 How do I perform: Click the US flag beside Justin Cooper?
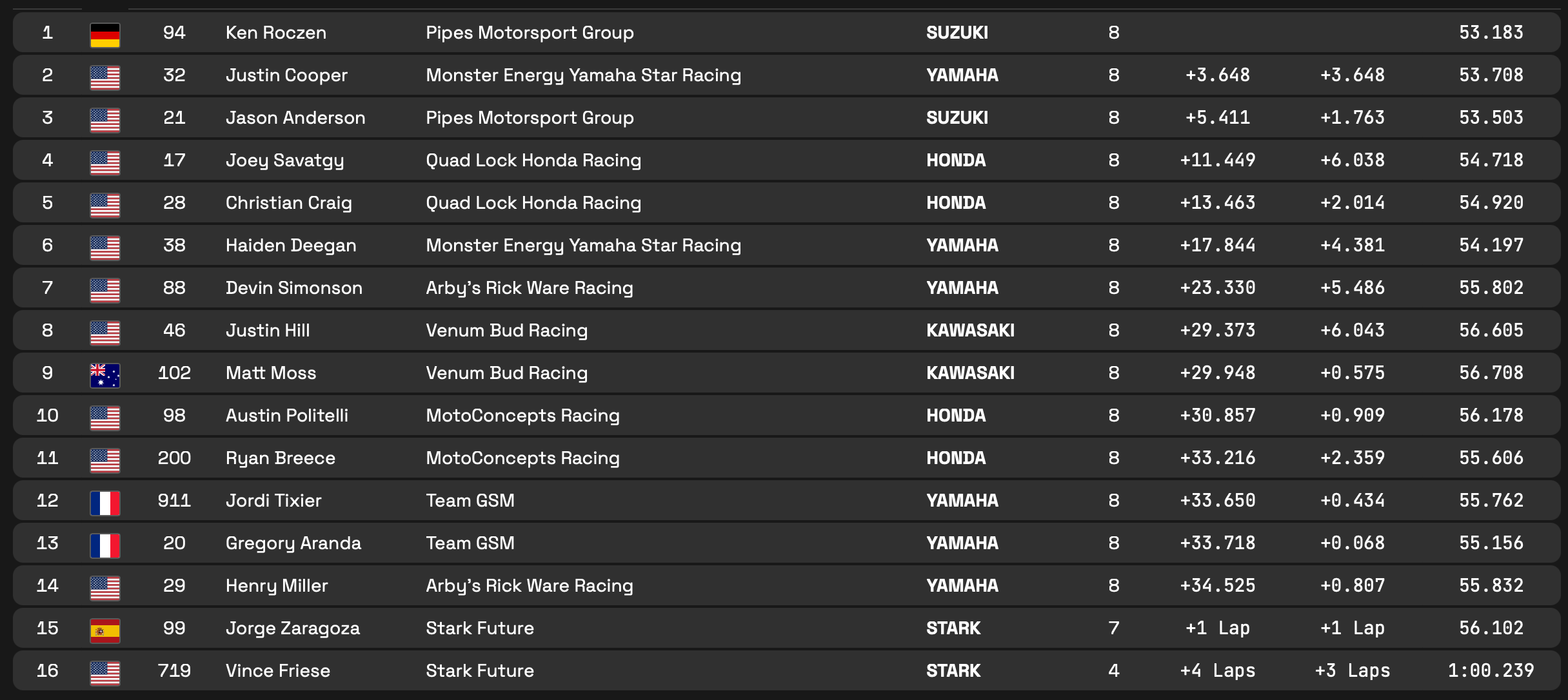click(x=105, y=77)
